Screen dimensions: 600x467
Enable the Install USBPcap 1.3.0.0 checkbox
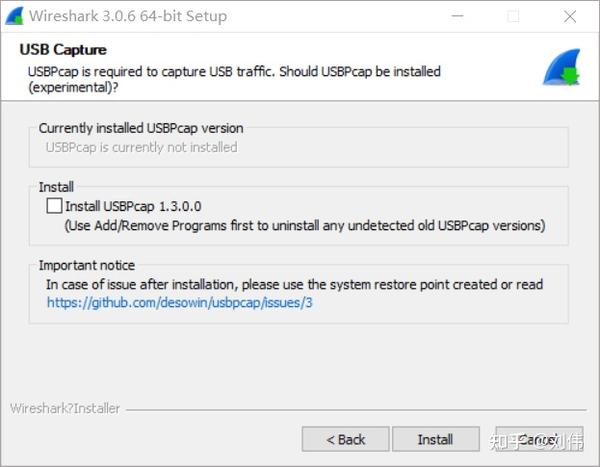tap(54, 206)
